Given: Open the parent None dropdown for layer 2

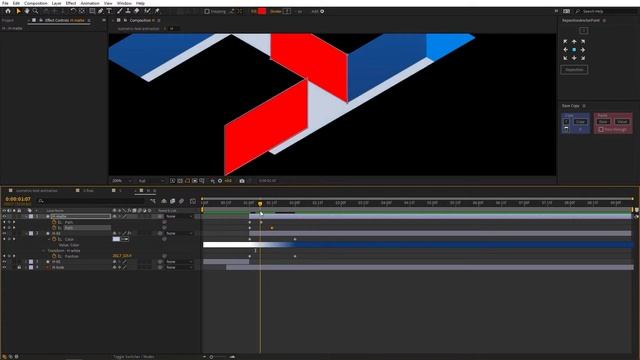Looking at the screenshot, I should 179,233.
